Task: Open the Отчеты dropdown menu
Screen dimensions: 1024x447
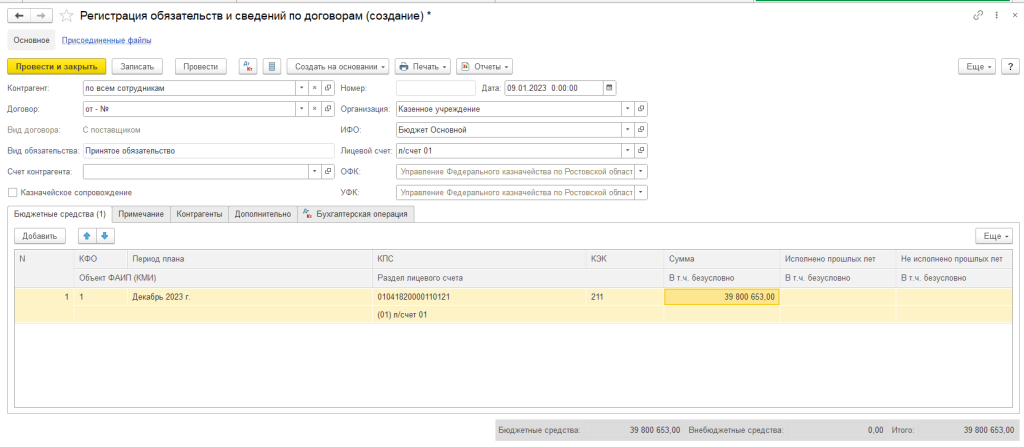Action: point(484,67)
